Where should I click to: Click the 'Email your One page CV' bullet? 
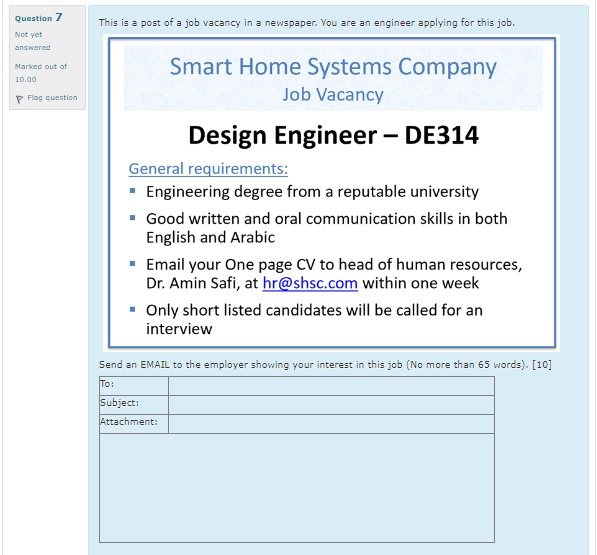point(334,274)
